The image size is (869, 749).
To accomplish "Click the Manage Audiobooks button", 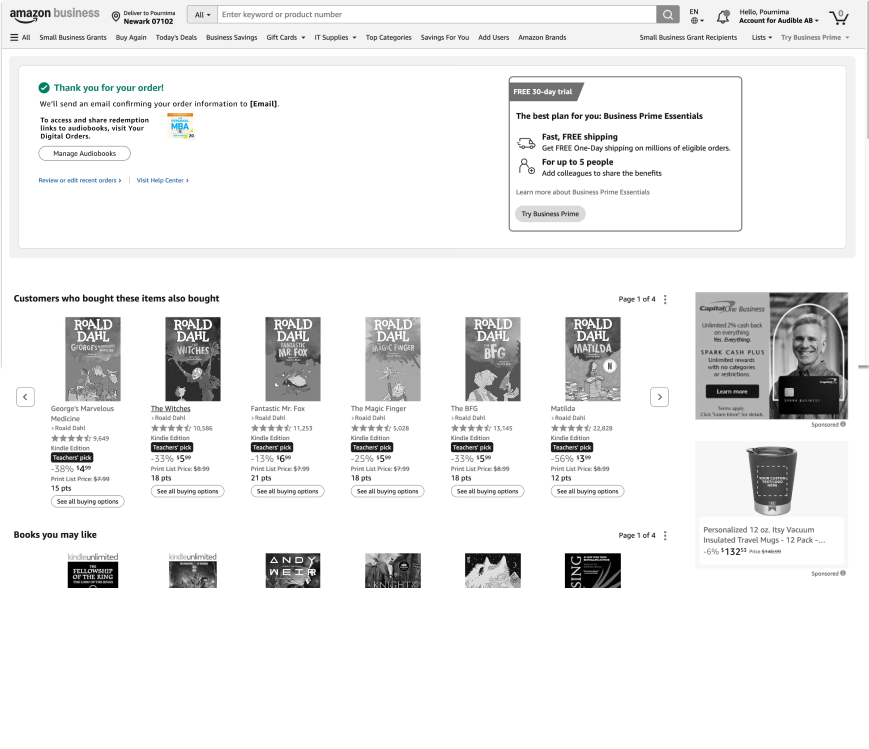I will click(84, 154).
